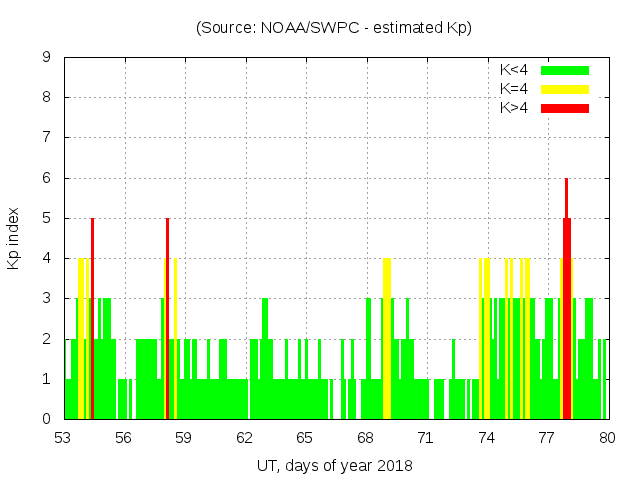Click the vertical 'Kp index' axis label
Viewport: 640px width, 480px height.
[x=14, y=238]
